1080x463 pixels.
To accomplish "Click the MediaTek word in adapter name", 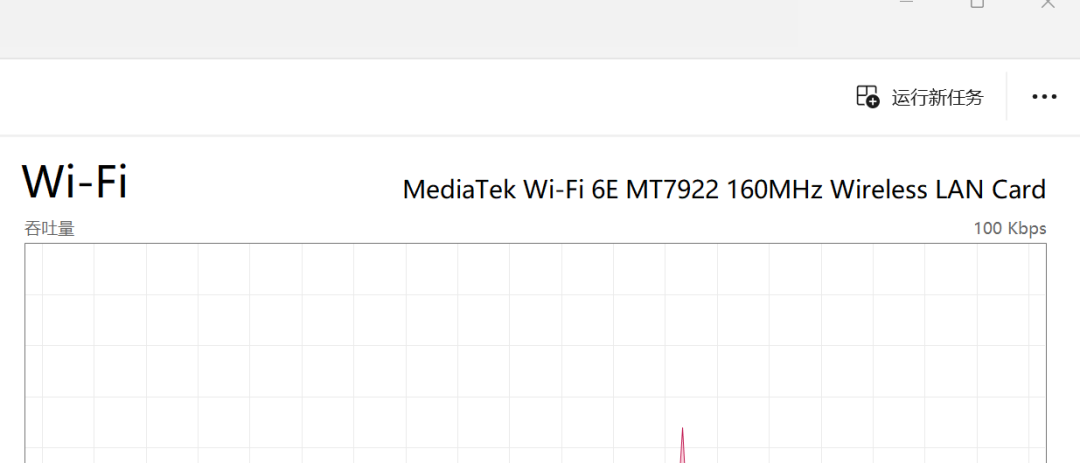I will click(459, 189).
